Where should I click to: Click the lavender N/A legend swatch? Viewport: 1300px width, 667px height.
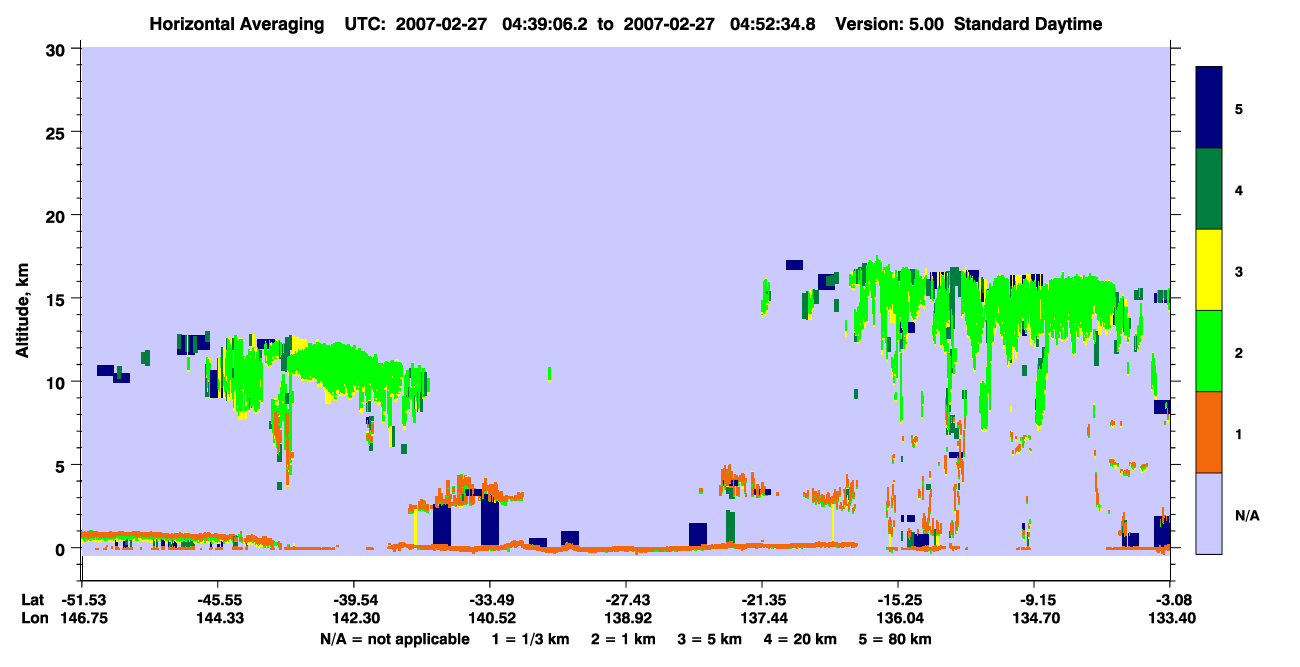1209,513
